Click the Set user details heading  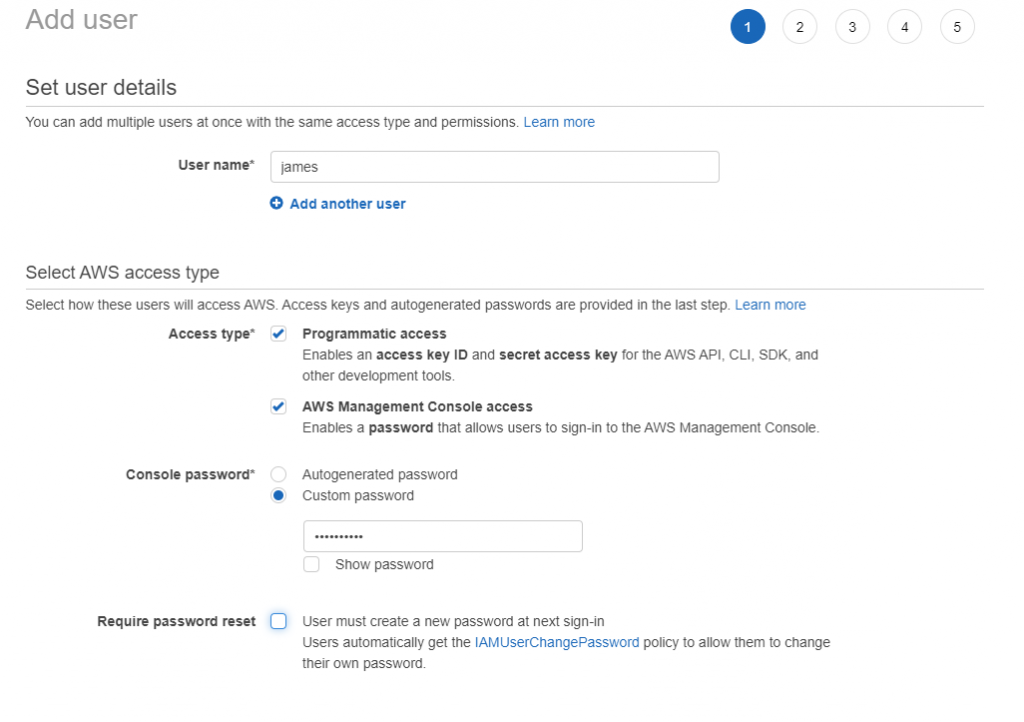[x=101, y=87]
